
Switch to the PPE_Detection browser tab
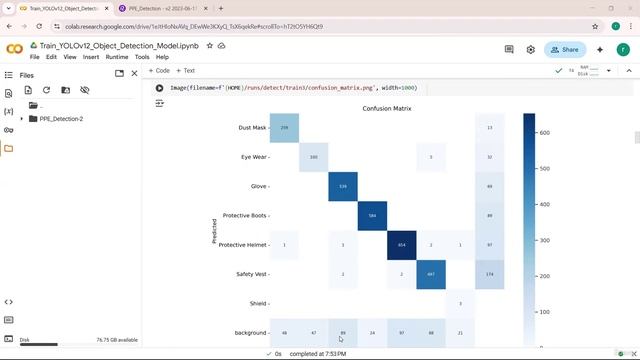click(162, 8)
